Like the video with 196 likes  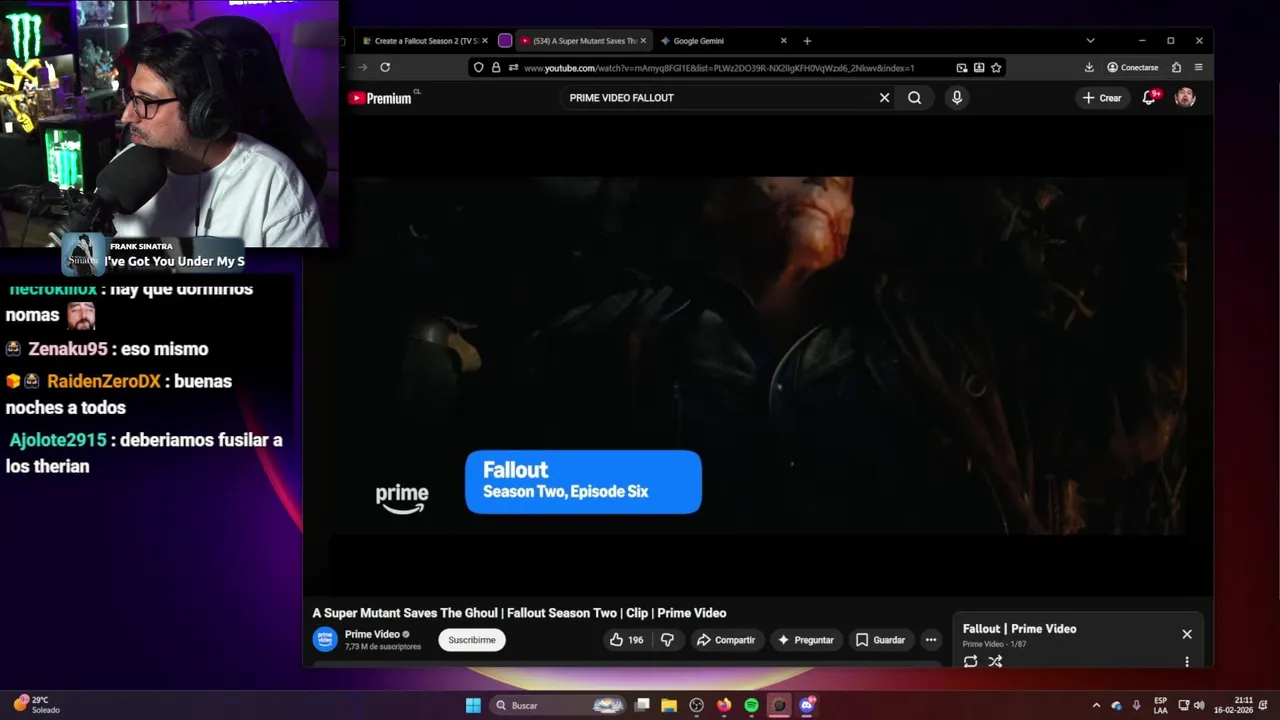(x=626, y=640)
